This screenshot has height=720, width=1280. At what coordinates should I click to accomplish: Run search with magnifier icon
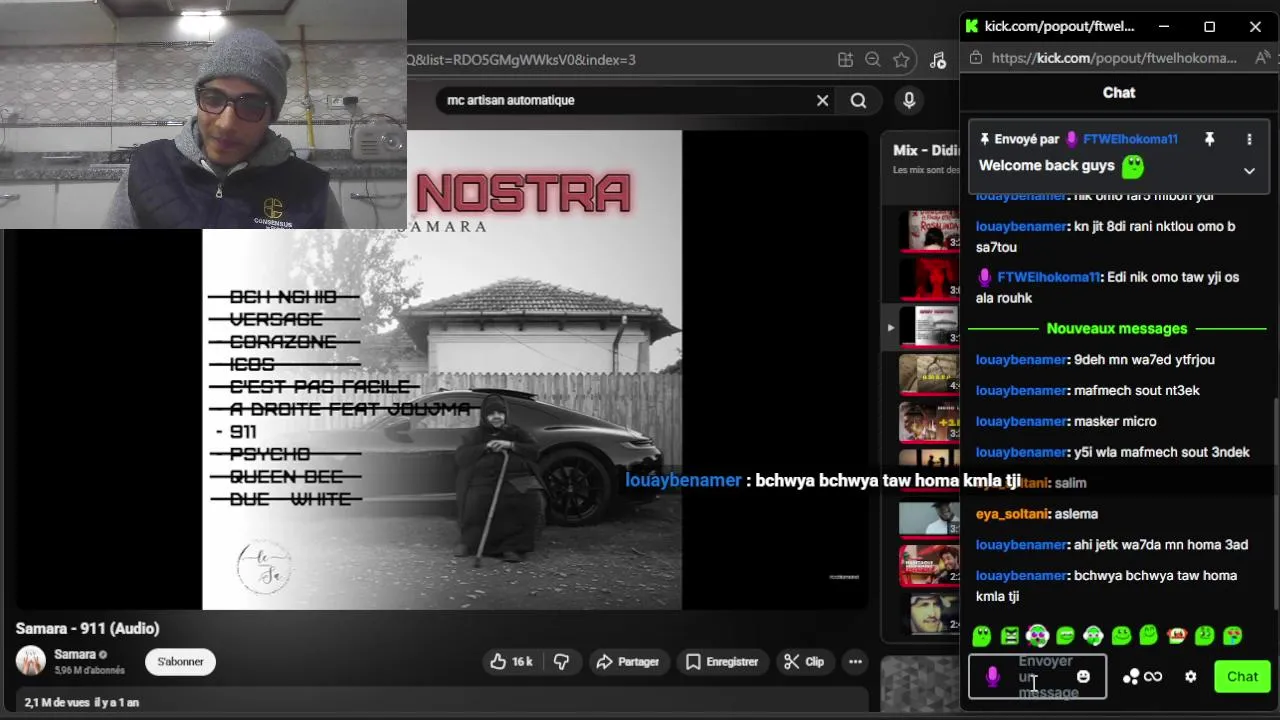858,100
